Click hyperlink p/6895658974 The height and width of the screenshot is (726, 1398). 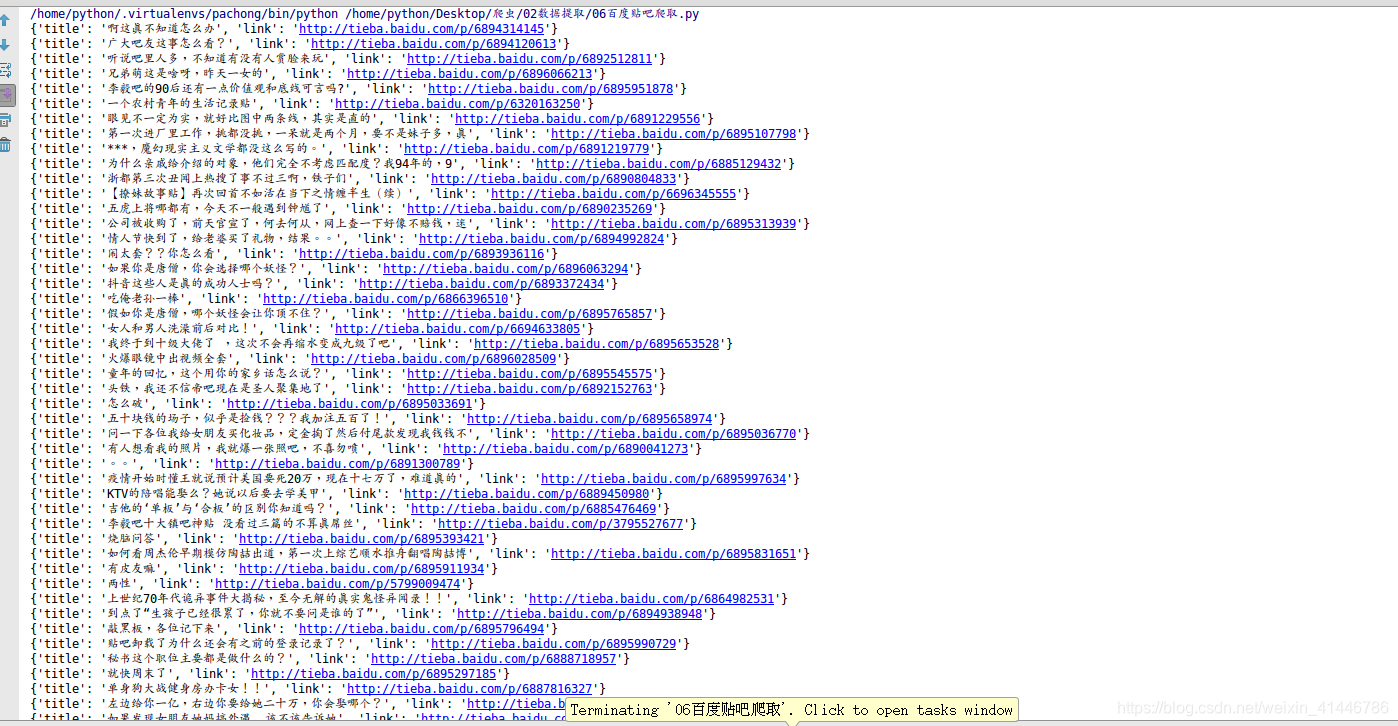pos(590,419)
